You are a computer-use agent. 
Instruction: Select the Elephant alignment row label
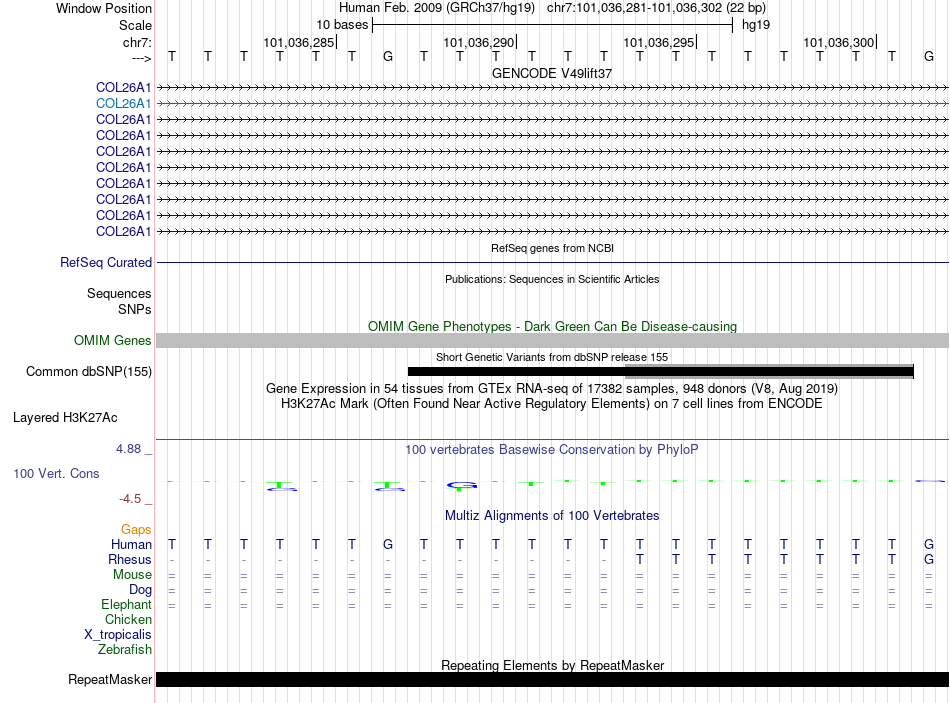click(x=126, y=604)
